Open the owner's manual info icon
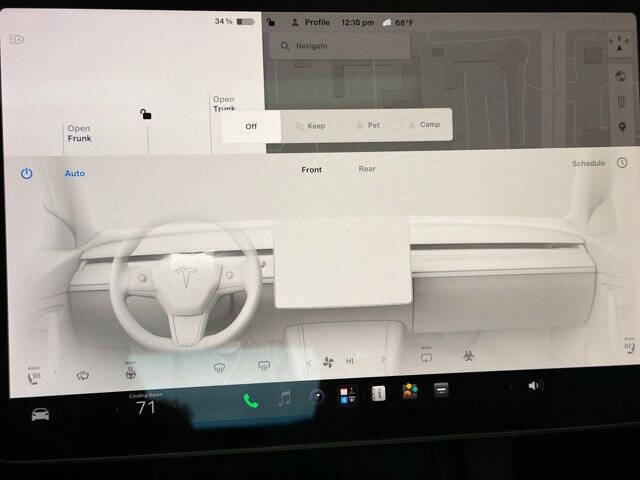The width and height of the screenshot is (640, 480). click(x=379, y=393)
